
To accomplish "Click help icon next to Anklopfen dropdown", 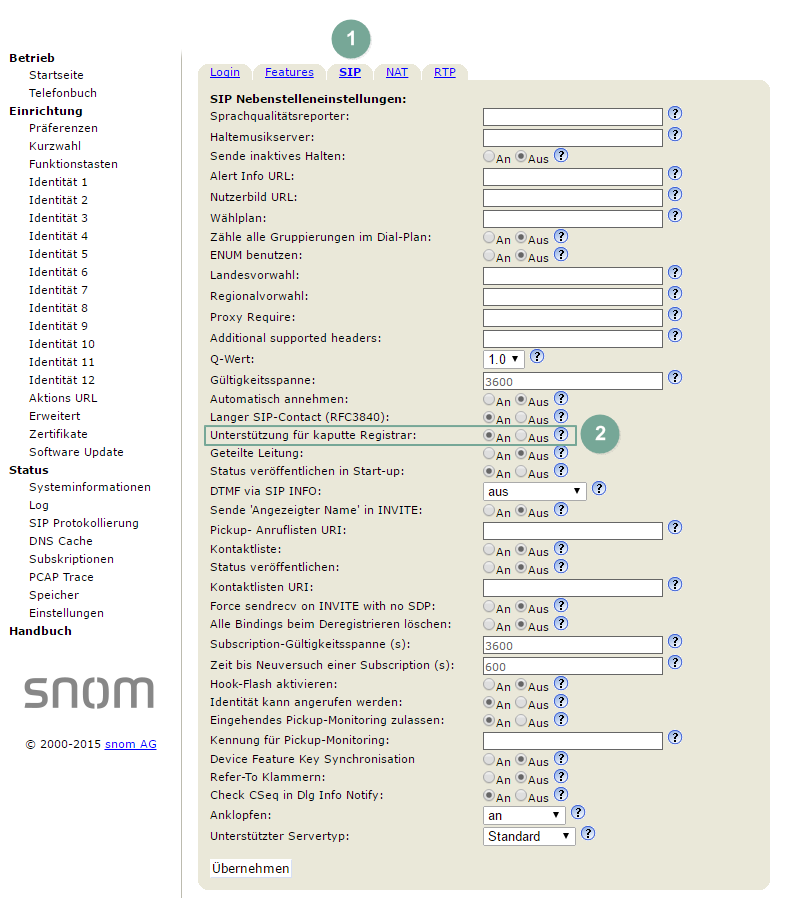I will [577, 813].
